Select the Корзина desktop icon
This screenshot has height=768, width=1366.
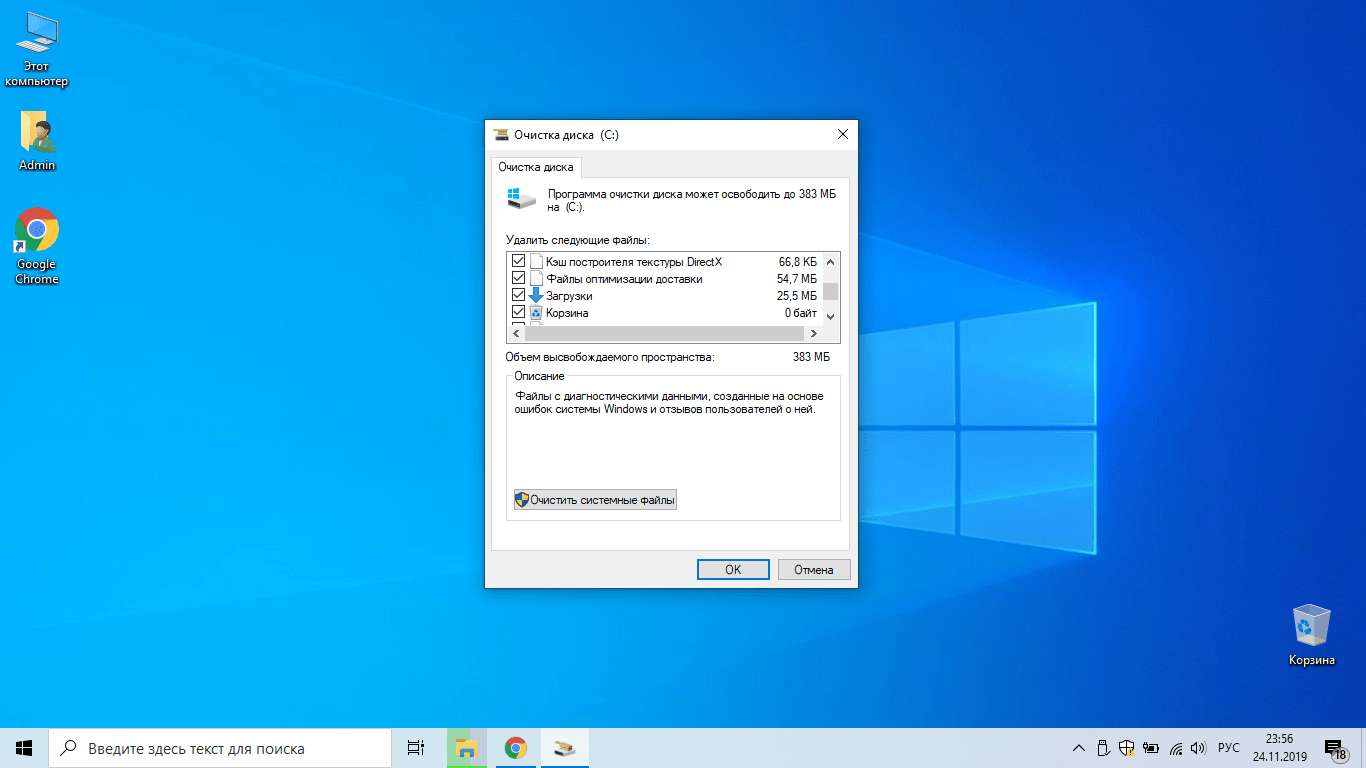tap(1311, 627)
